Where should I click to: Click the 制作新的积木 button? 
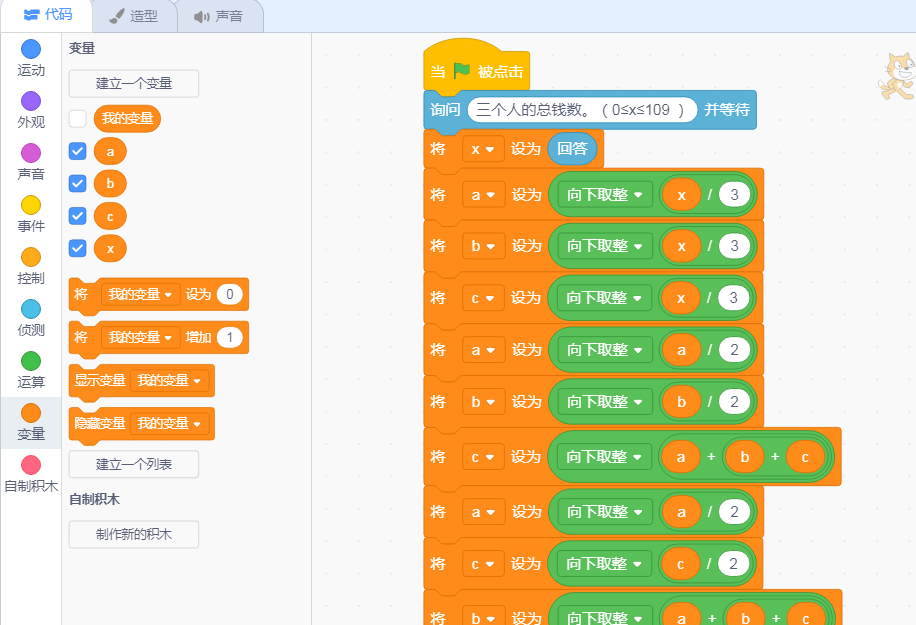pyautogui.click(x=133, y=534)
